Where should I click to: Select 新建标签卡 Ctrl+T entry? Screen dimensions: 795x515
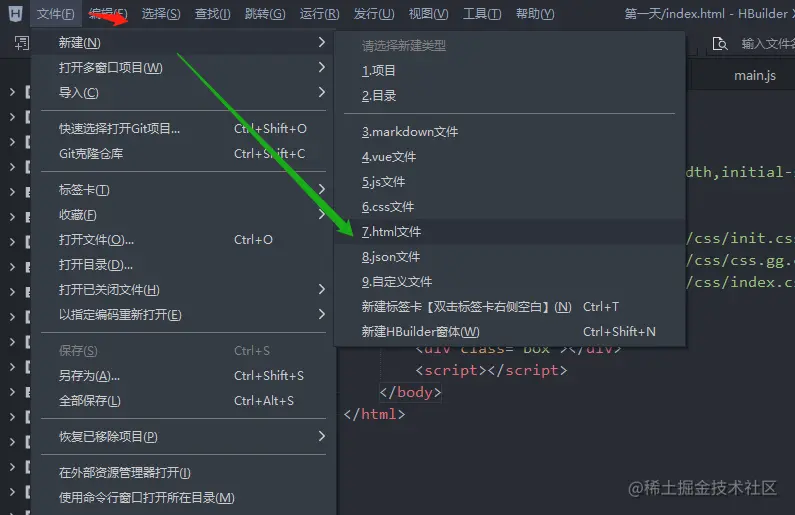[x=510, y=306]
